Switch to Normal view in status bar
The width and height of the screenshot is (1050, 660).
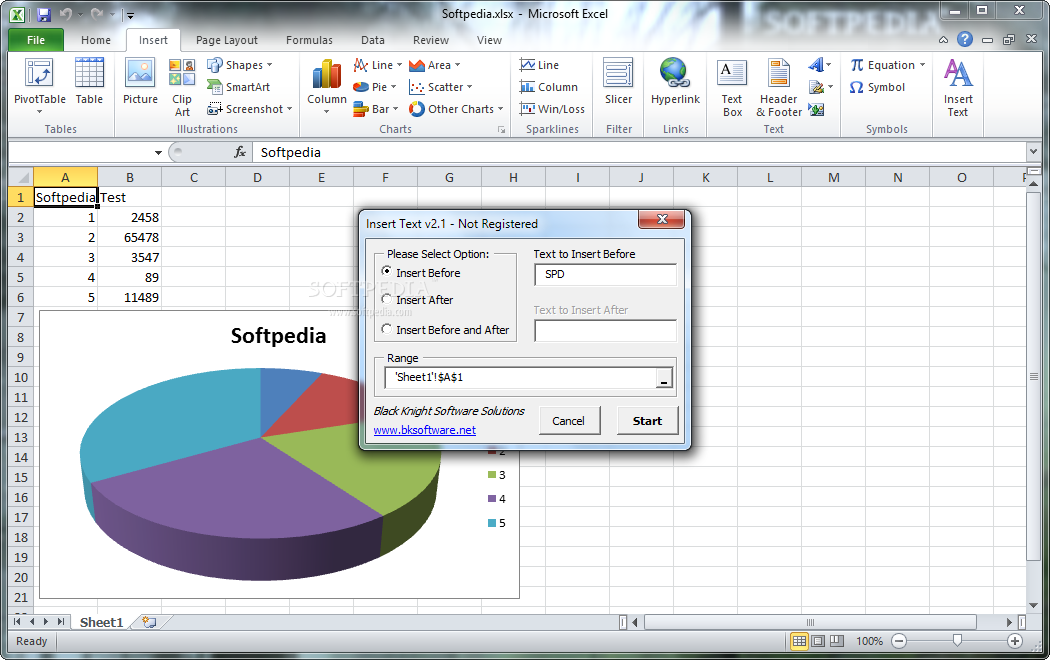799,641
